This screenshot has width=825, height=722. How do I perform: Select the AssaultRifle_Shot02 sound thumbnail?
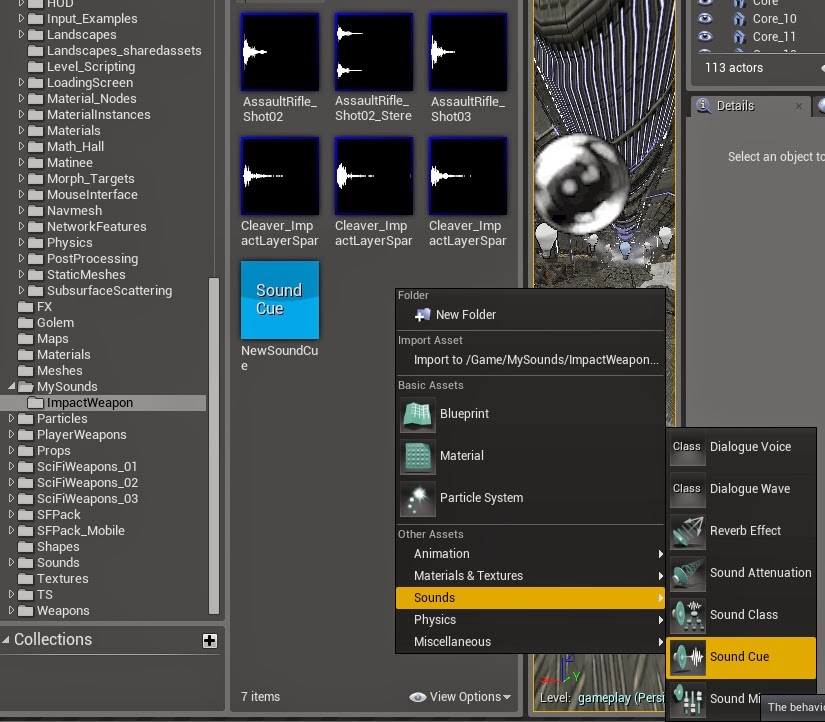[x=280, y=52]
